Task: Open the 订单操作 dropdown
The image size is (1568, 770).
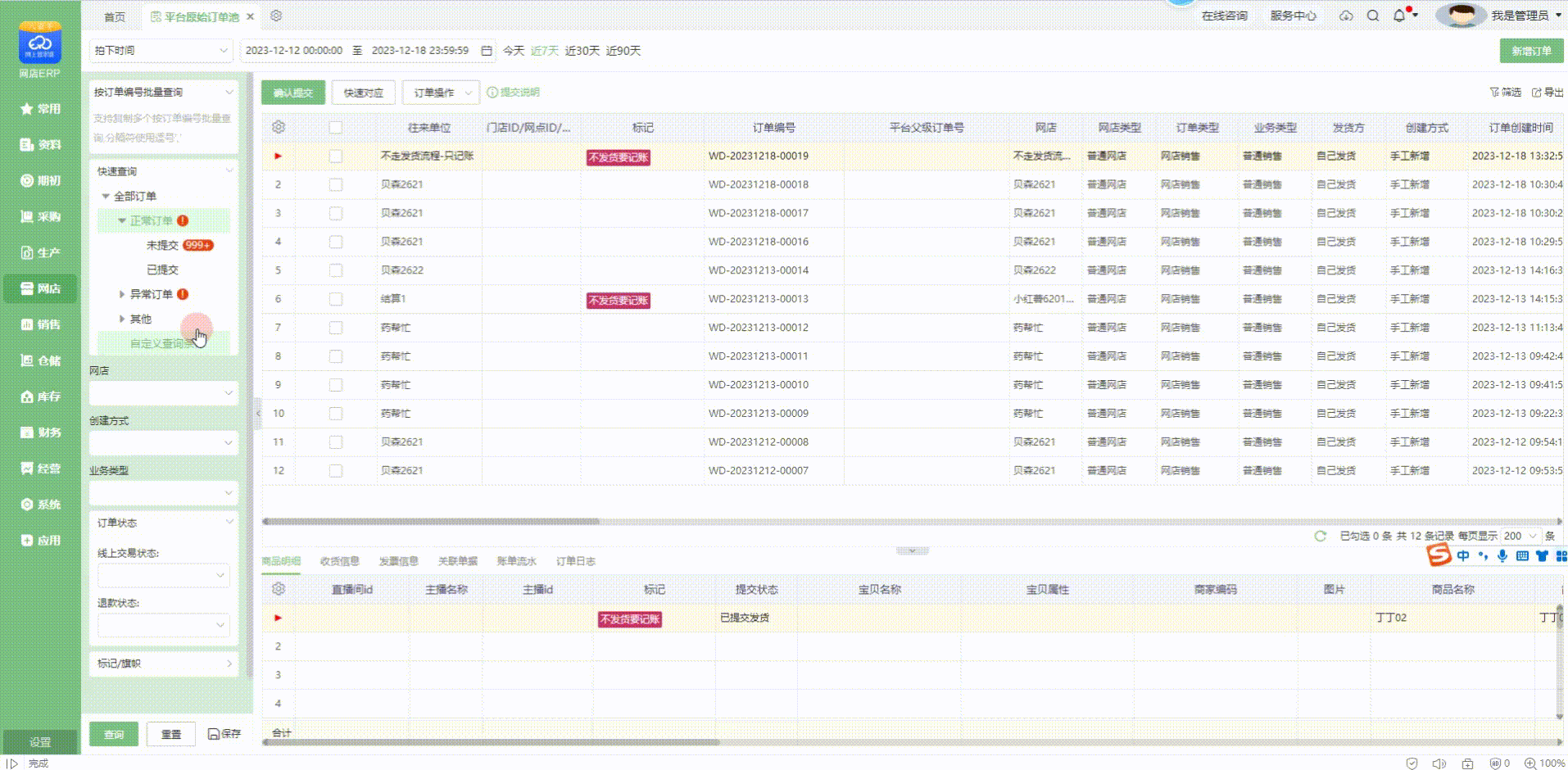Action: [441, 93]
